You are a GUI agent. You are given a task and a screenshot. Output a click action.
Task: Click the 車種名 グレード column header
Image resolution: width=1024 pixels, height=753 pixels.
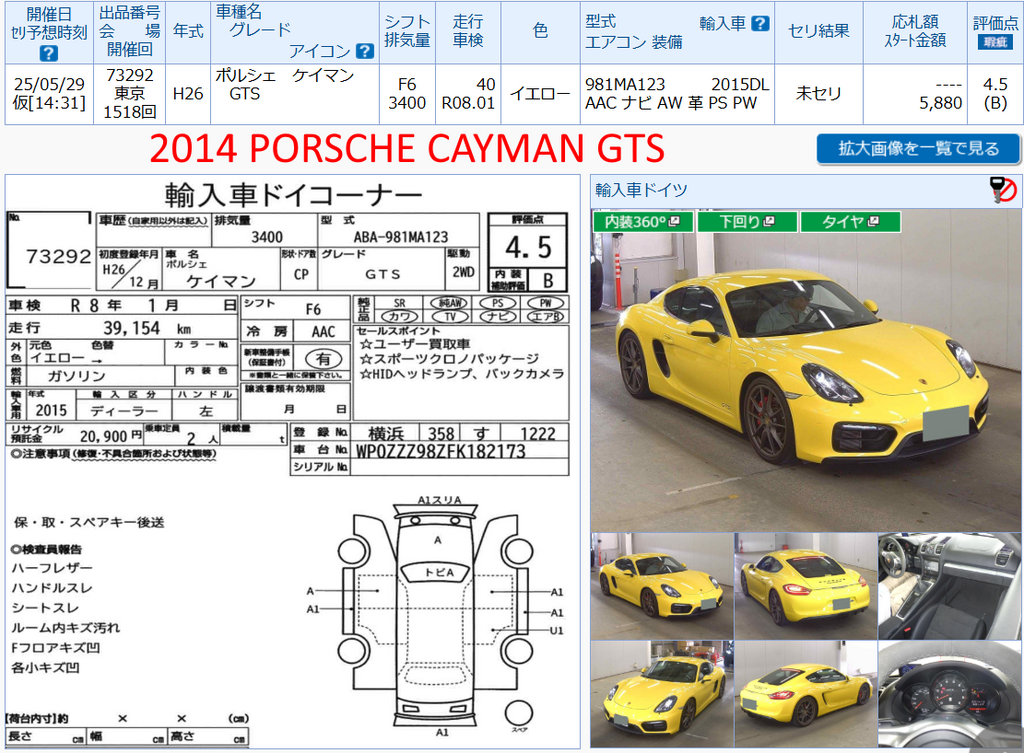click(x=295, y=31)
